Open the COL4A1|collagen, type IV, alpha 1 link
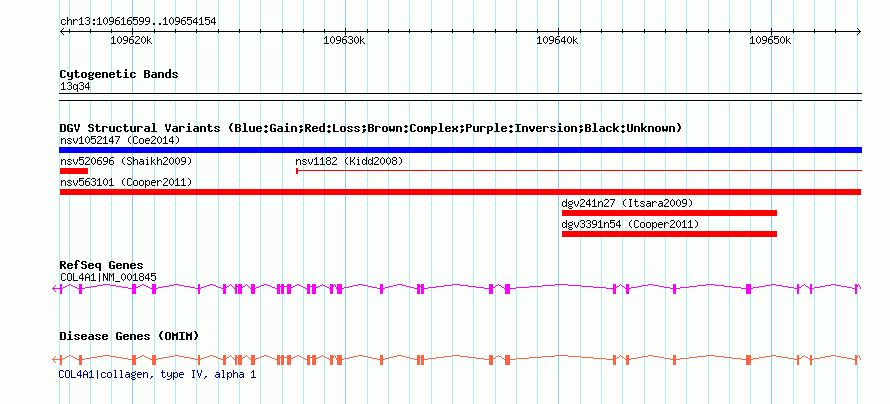 pyautogui.click(x=157, y=375)
